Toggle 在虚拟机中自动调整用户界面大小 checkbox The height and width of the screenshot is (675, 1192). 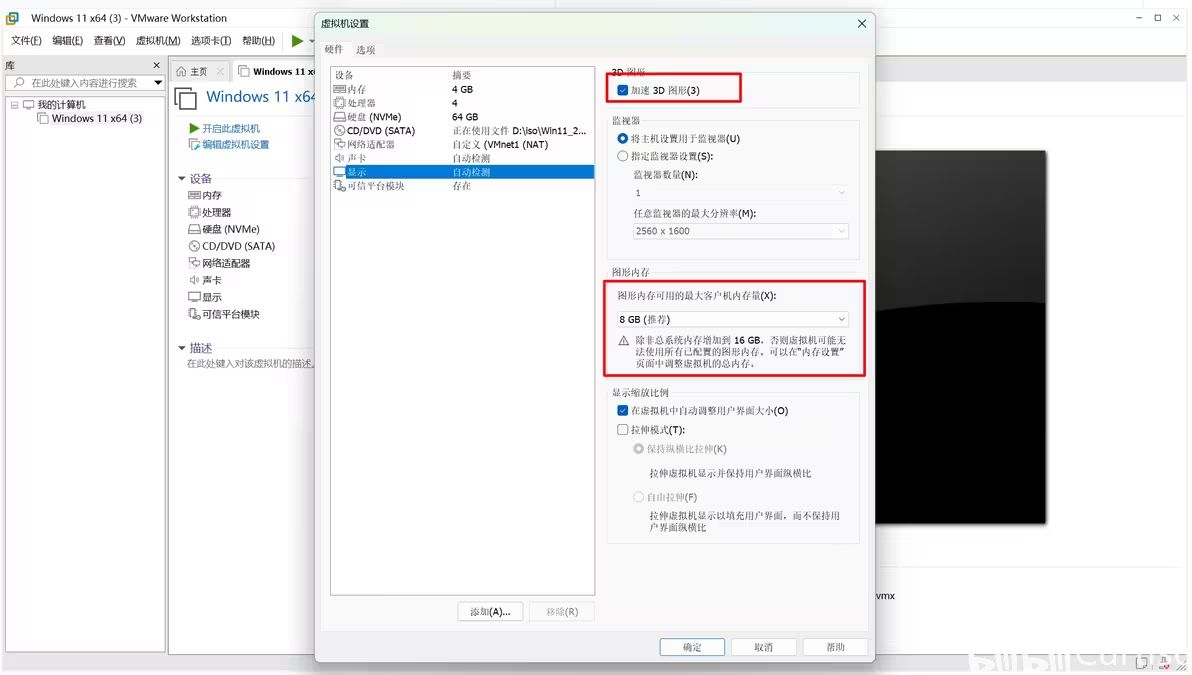click(623, 410)
